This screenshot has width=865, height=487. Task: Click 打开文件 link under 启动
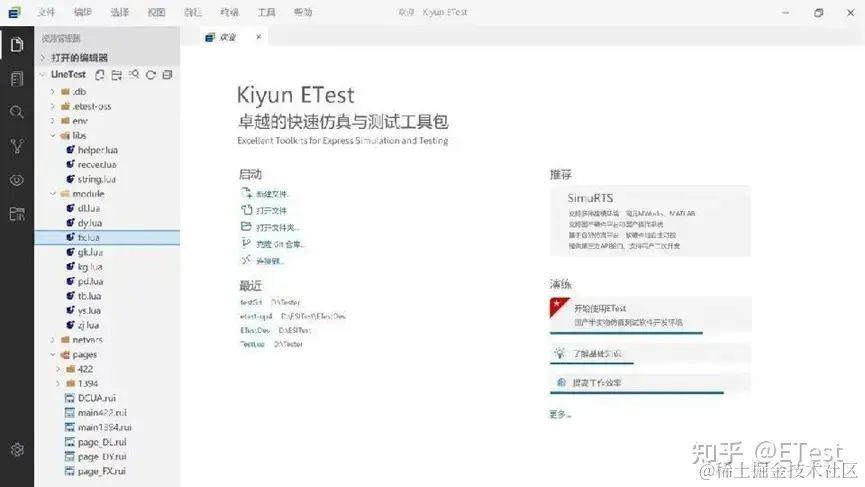[x=271, y=211]
